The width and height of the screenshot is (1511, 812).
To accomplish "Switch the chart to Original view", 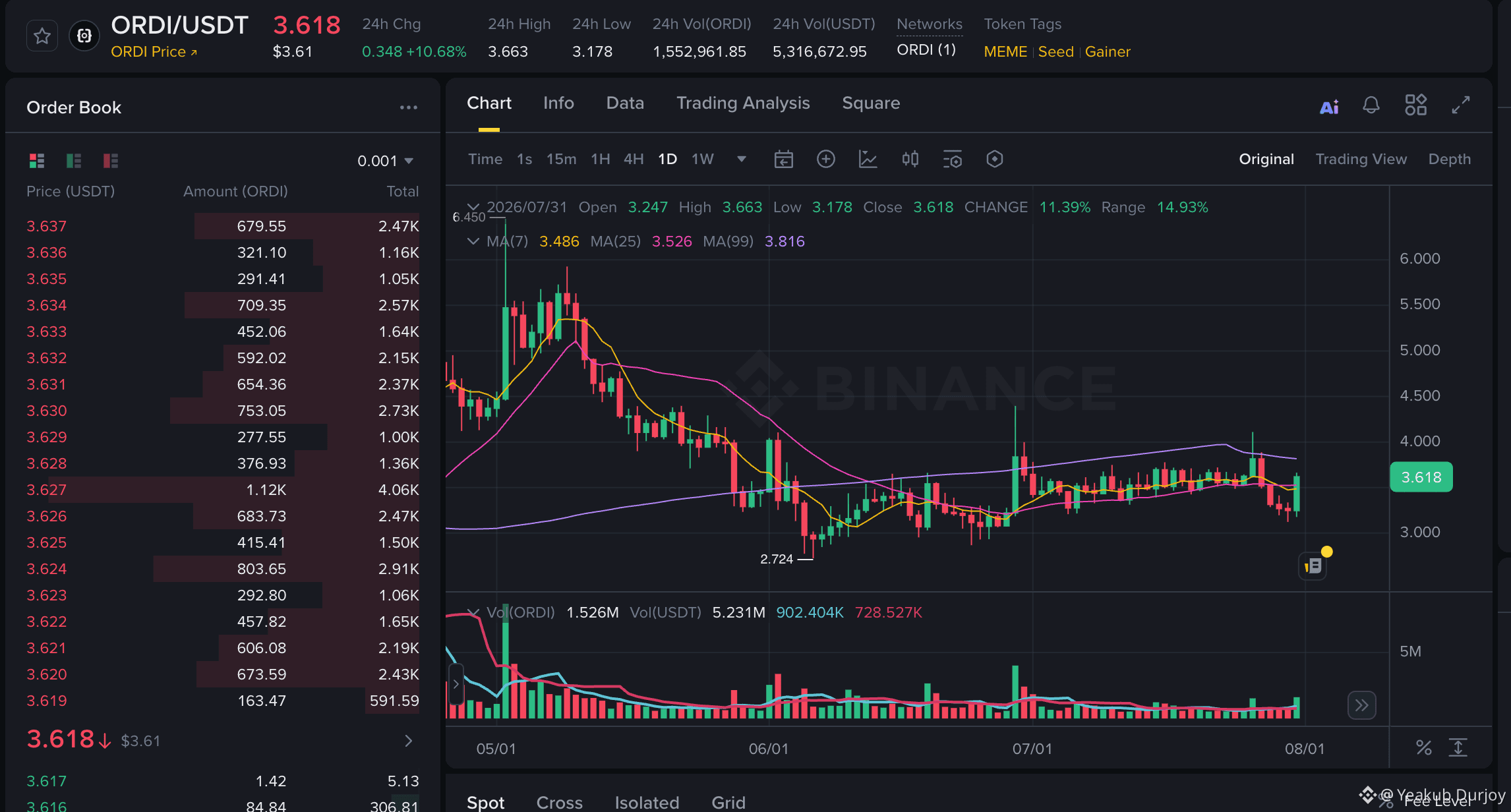I will (x=1266, y=159).
